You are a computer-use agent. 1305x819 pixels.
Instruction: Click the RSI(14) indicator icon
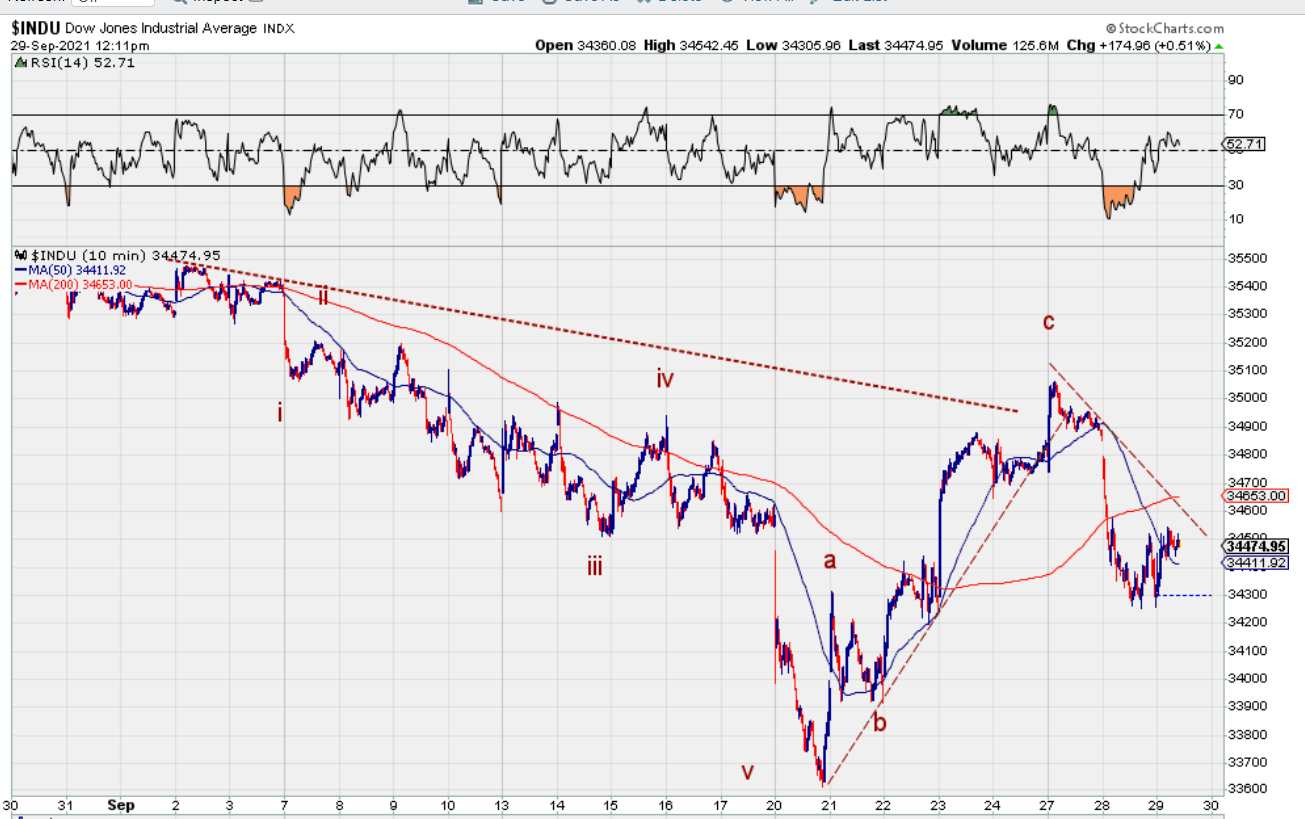(x=20, y=63)
